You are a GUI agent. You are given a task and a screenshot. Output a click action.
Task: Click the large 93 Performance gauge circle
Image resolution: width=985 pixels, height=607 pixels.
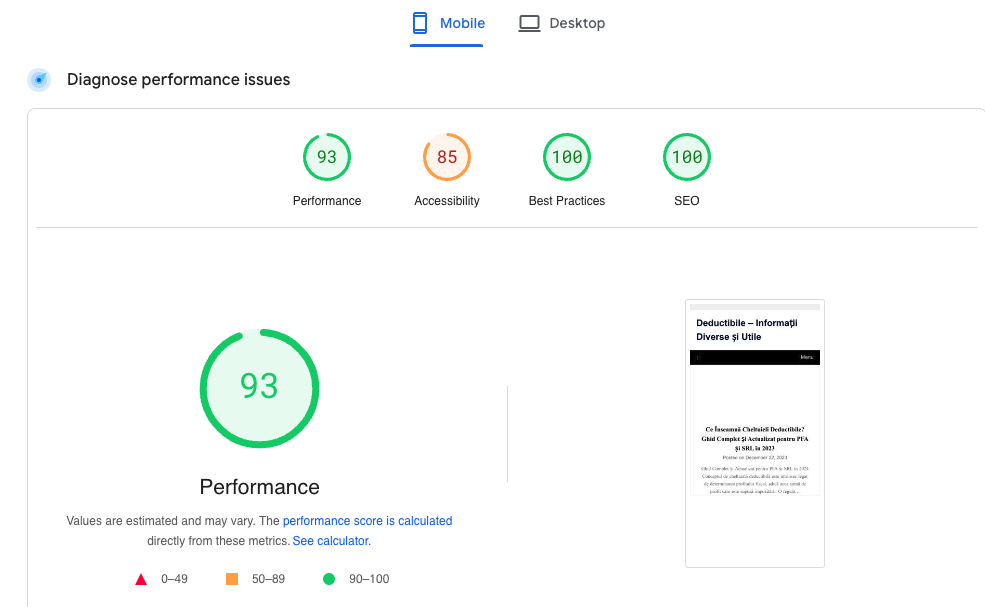[x=260, y=387]
